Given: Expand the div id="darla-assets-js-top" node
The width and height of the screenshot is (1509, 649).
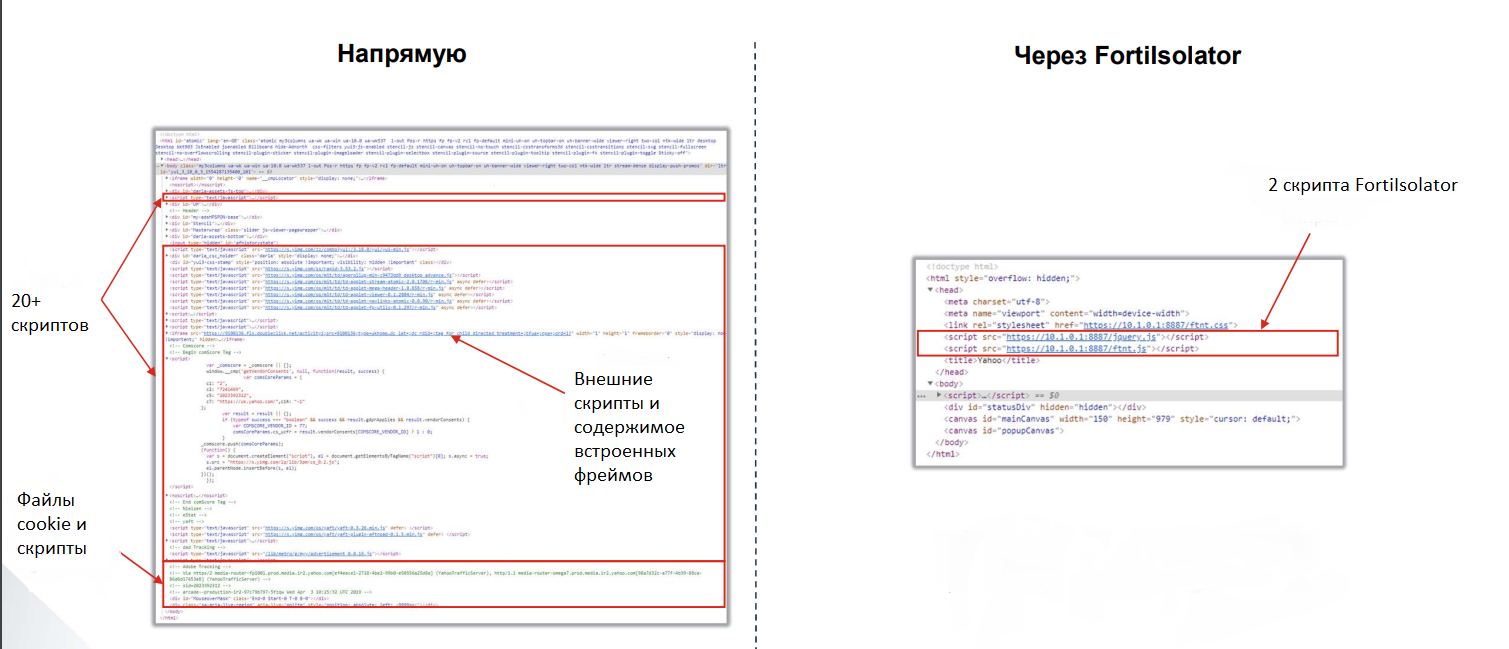Looking at the screenshot, I should tap(167, 191).
